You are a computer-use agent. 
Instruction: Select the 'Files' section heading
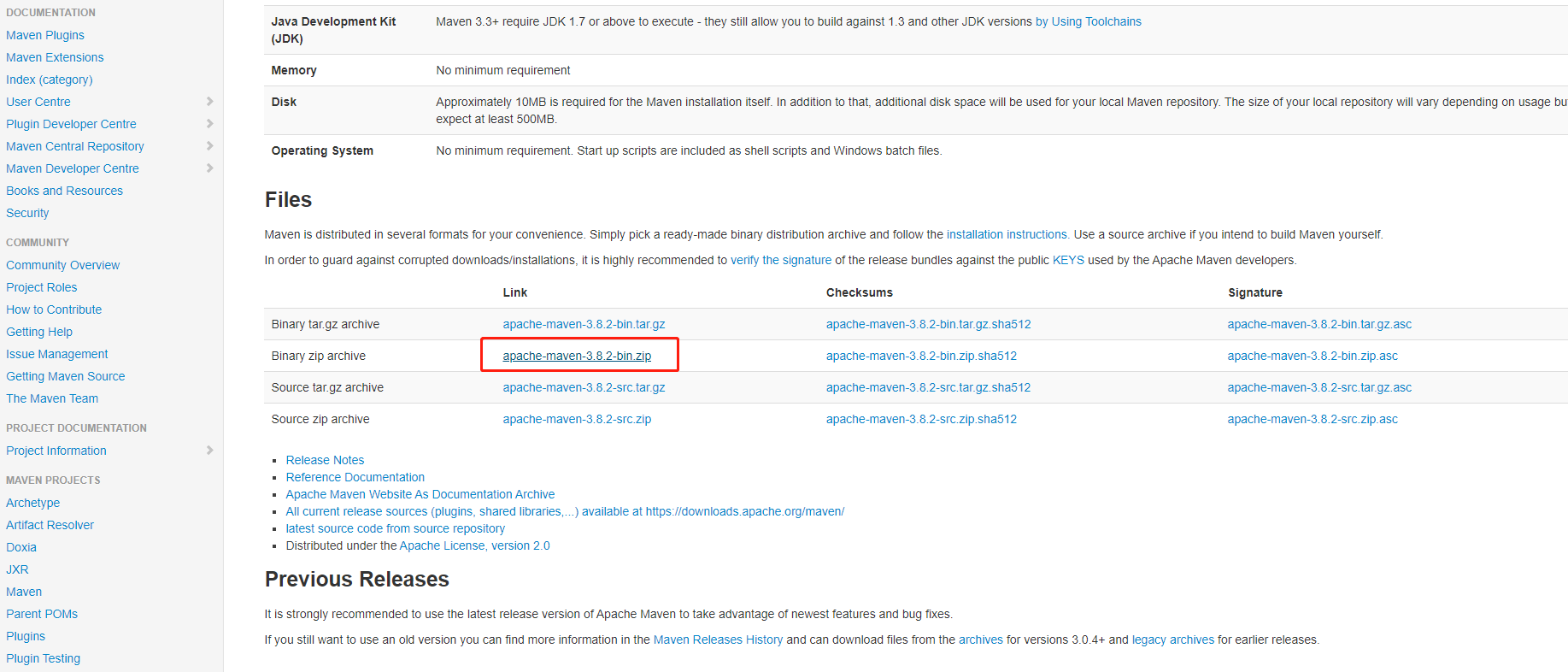tap(288, 199)
